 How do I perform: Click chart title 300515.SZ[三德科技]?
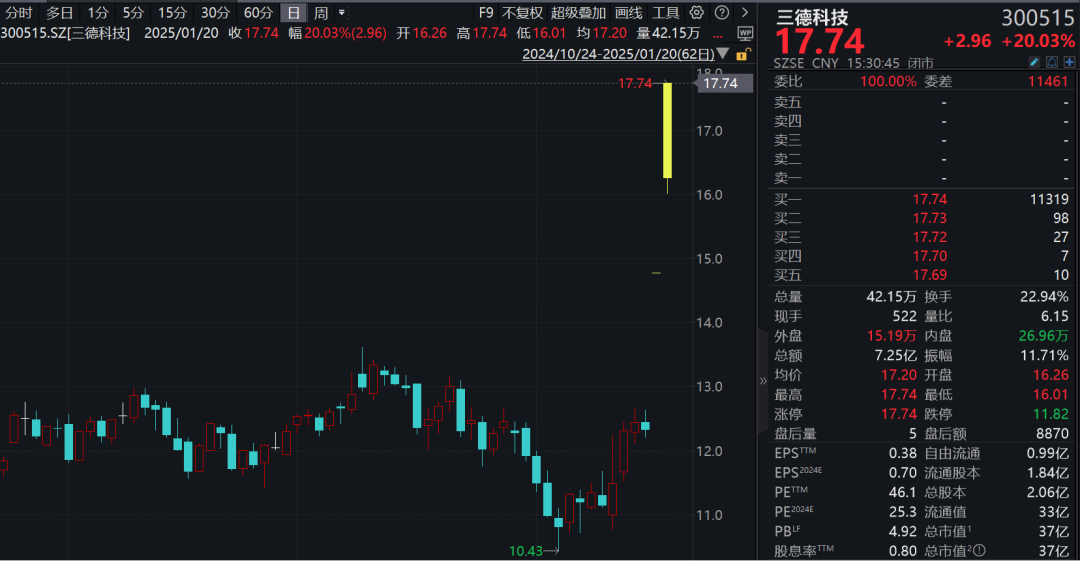[x=65, y=33]
